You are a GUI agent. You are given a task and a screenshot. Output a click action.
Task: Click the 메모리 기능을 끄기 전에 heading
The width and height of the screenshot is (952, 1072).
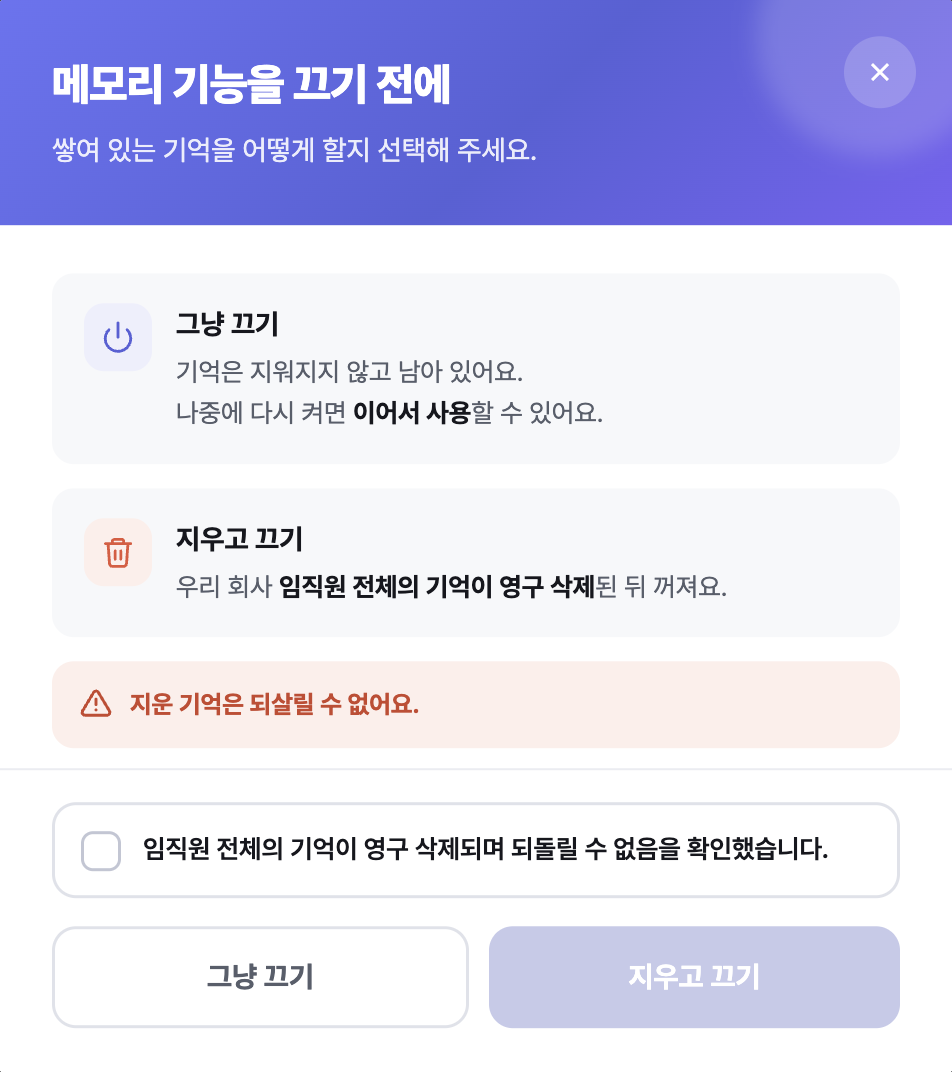click(x=252, y=84)
